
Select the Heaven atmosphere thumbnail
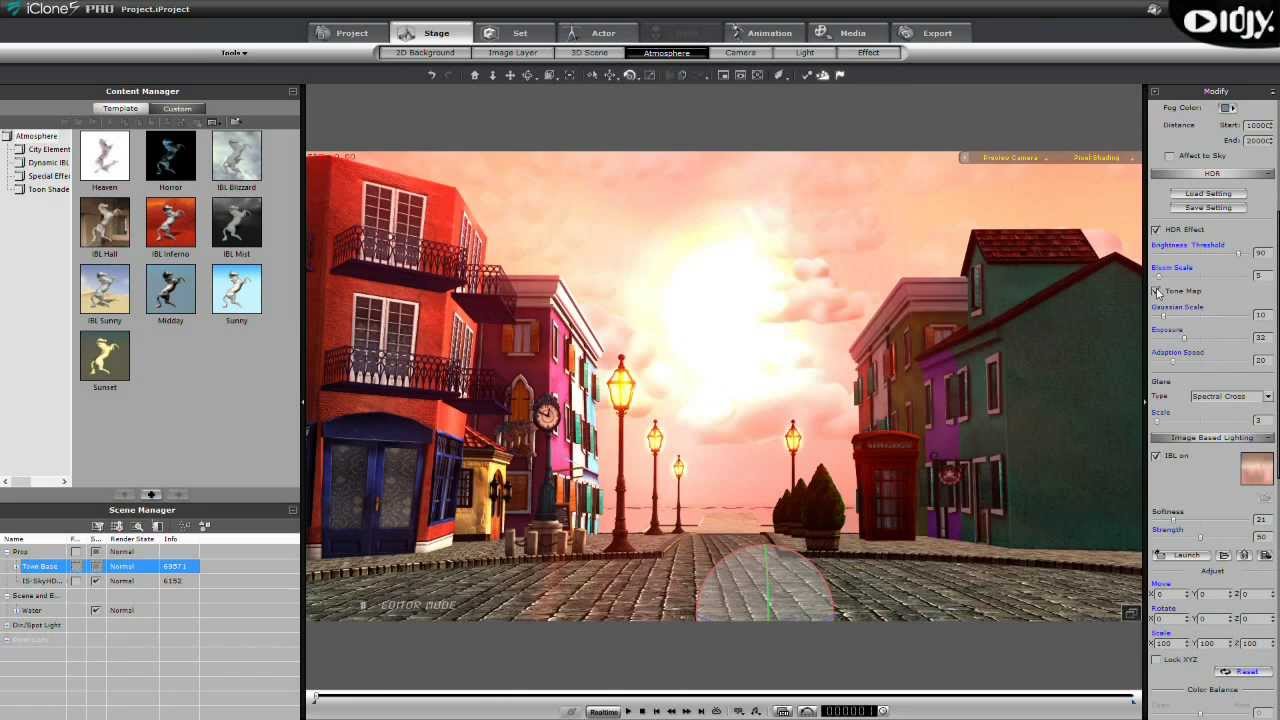click(105, 156)
